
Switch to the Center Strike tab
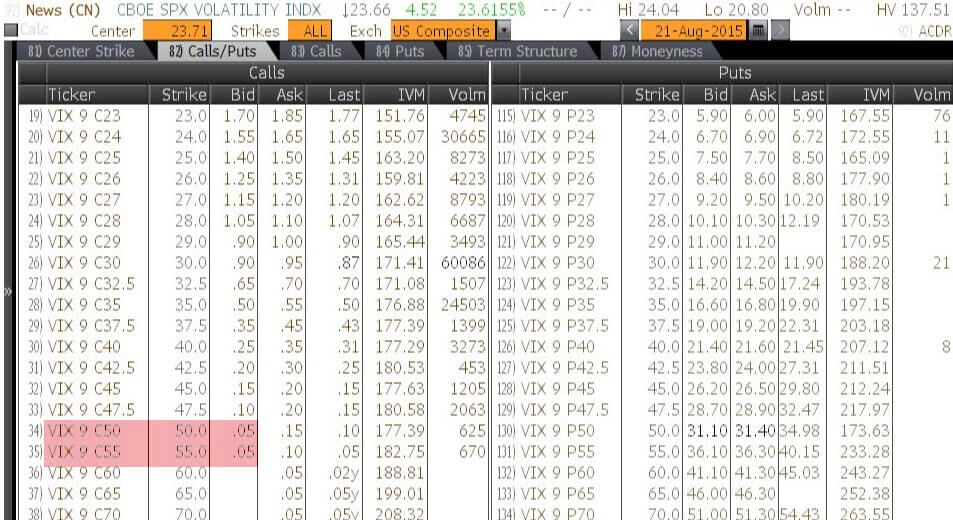pyautogui.click(x=80, y=51)
